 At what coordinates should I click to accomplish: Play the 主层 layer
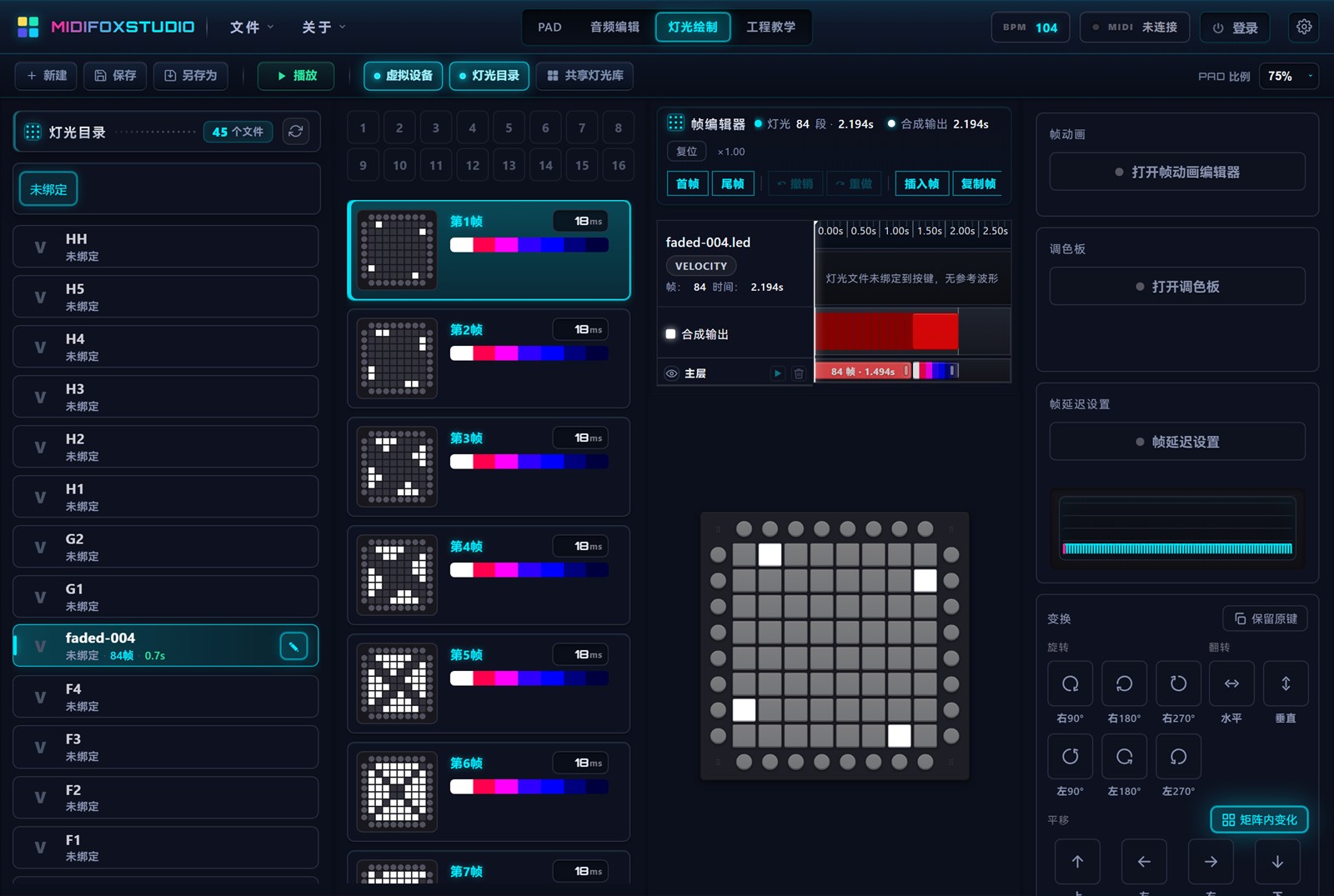777,373
